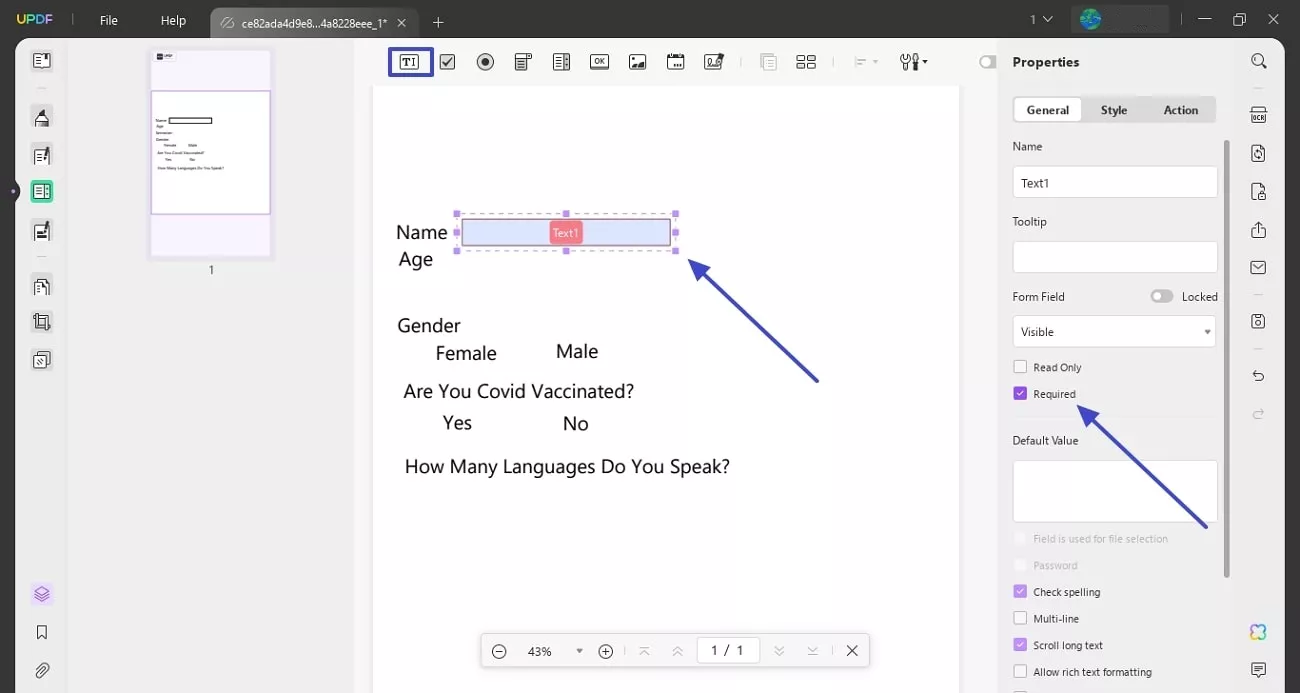The image size is (1300, 693).
Task: Open the Edit PDF tool in sidebar
Action: pos(41,155)
